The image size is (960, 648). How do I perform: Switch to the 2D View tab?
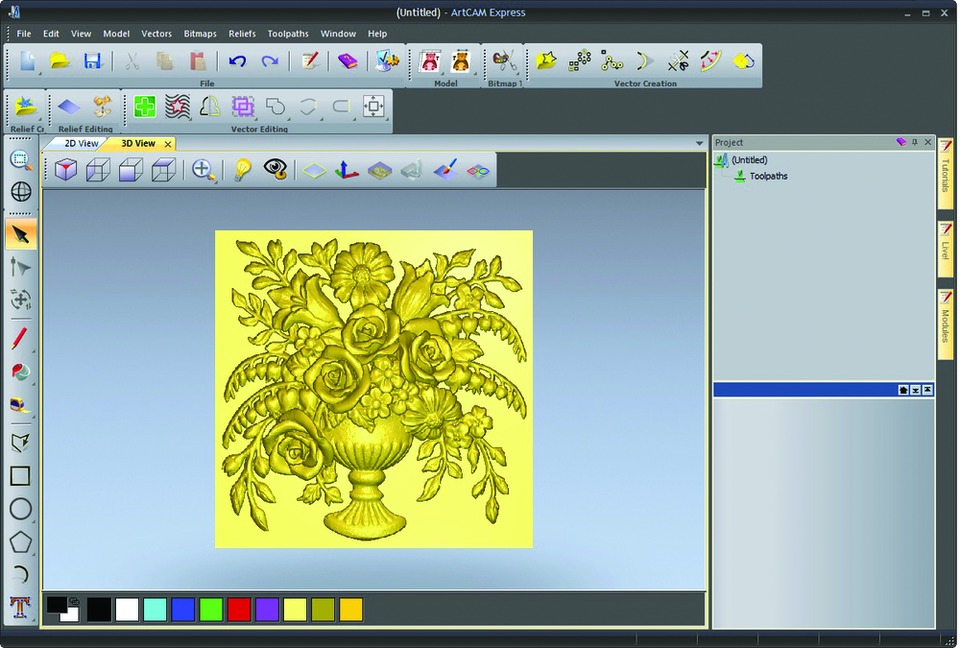[81, 144]
